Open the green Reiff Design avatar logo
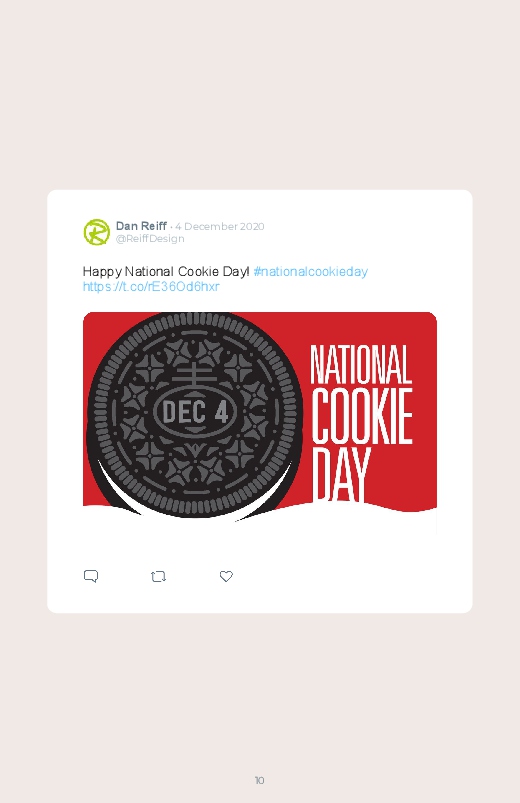The image size is (520, 803). click(97, 232)
